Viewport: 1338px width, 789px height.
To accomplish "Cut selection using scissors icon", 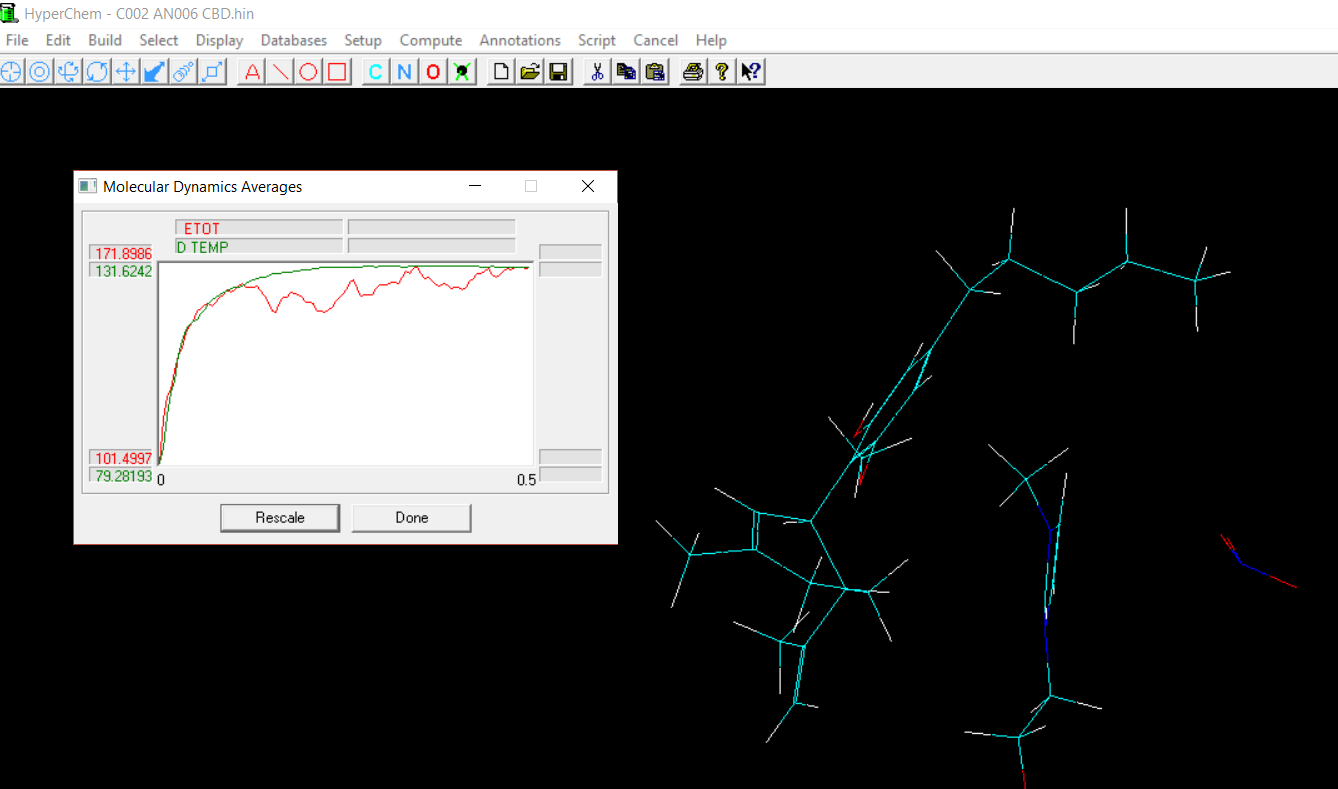I will pos(597,72).
